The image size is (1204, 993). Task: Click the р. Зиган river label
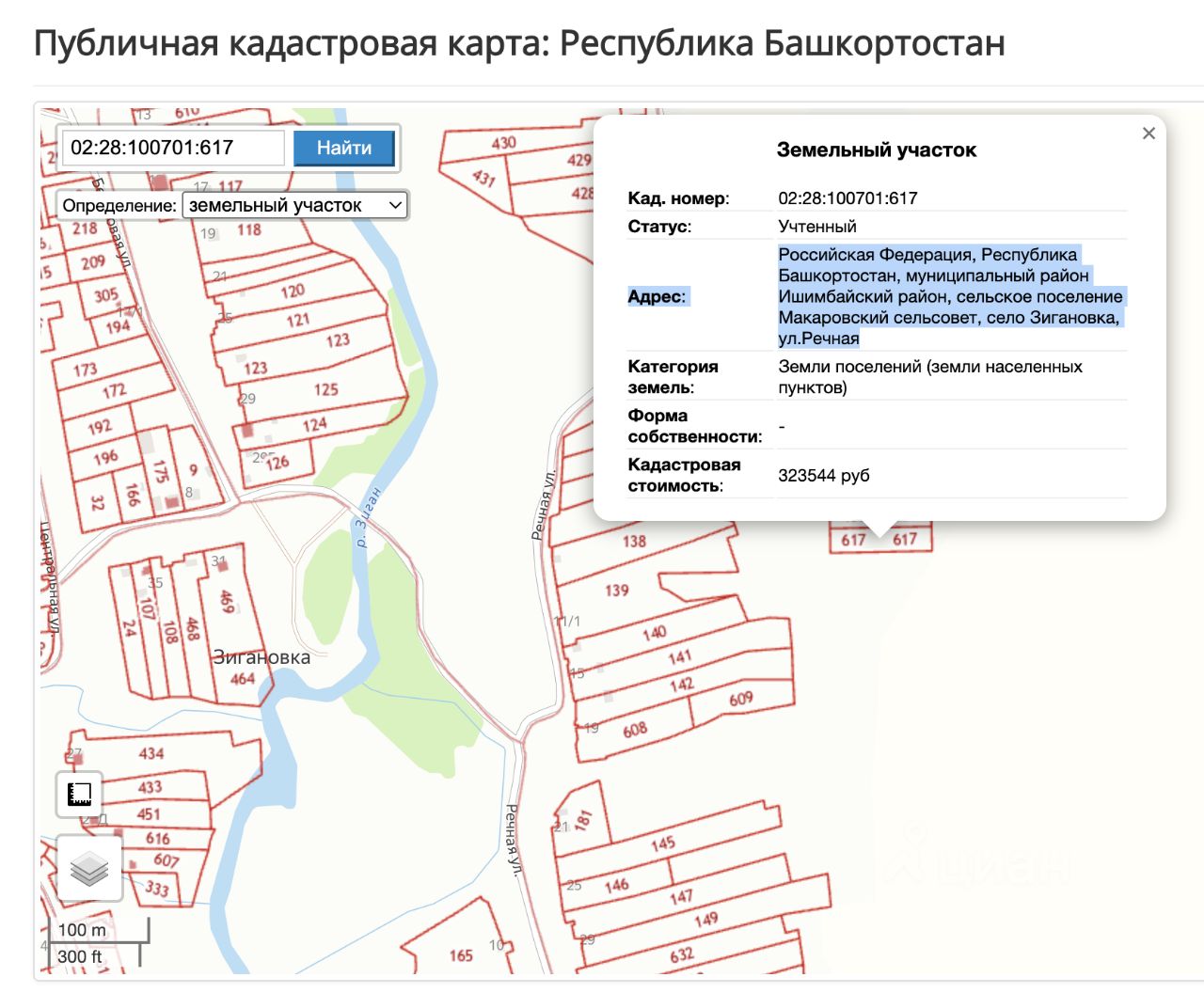pos(368,517)
